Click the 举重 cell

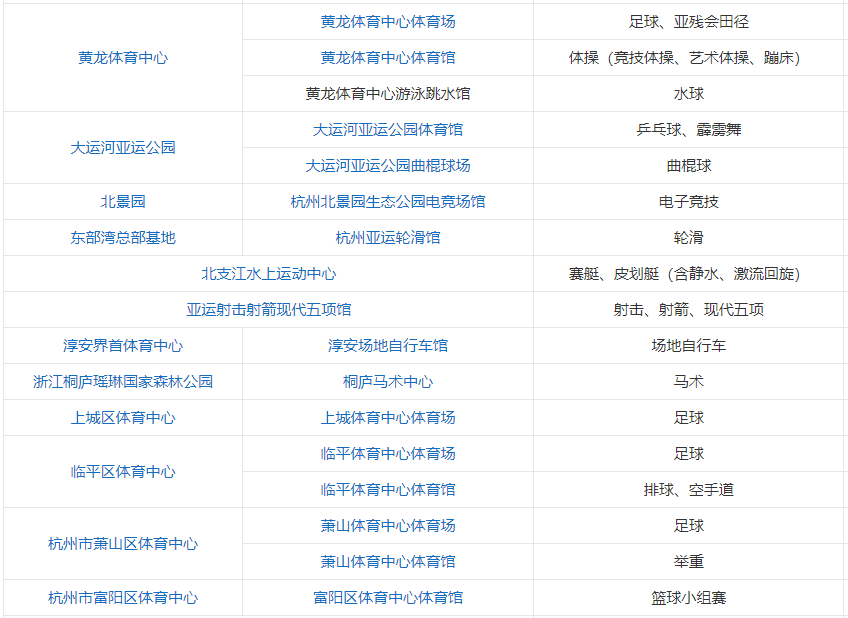tap(688, 562)
